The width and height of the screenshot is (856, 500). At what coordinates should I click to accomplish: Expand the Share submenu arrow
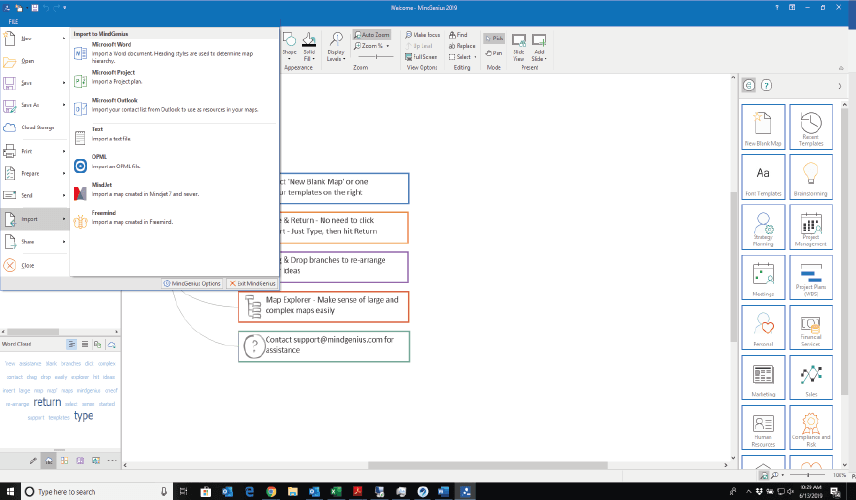64,241
